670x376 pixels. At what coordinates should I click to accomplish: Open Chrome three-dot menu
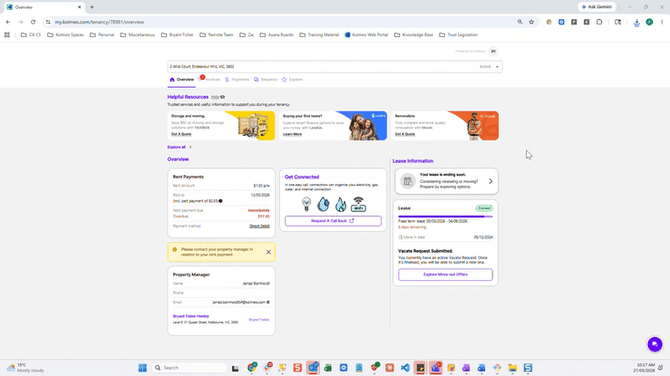click(x=662, y=22)
